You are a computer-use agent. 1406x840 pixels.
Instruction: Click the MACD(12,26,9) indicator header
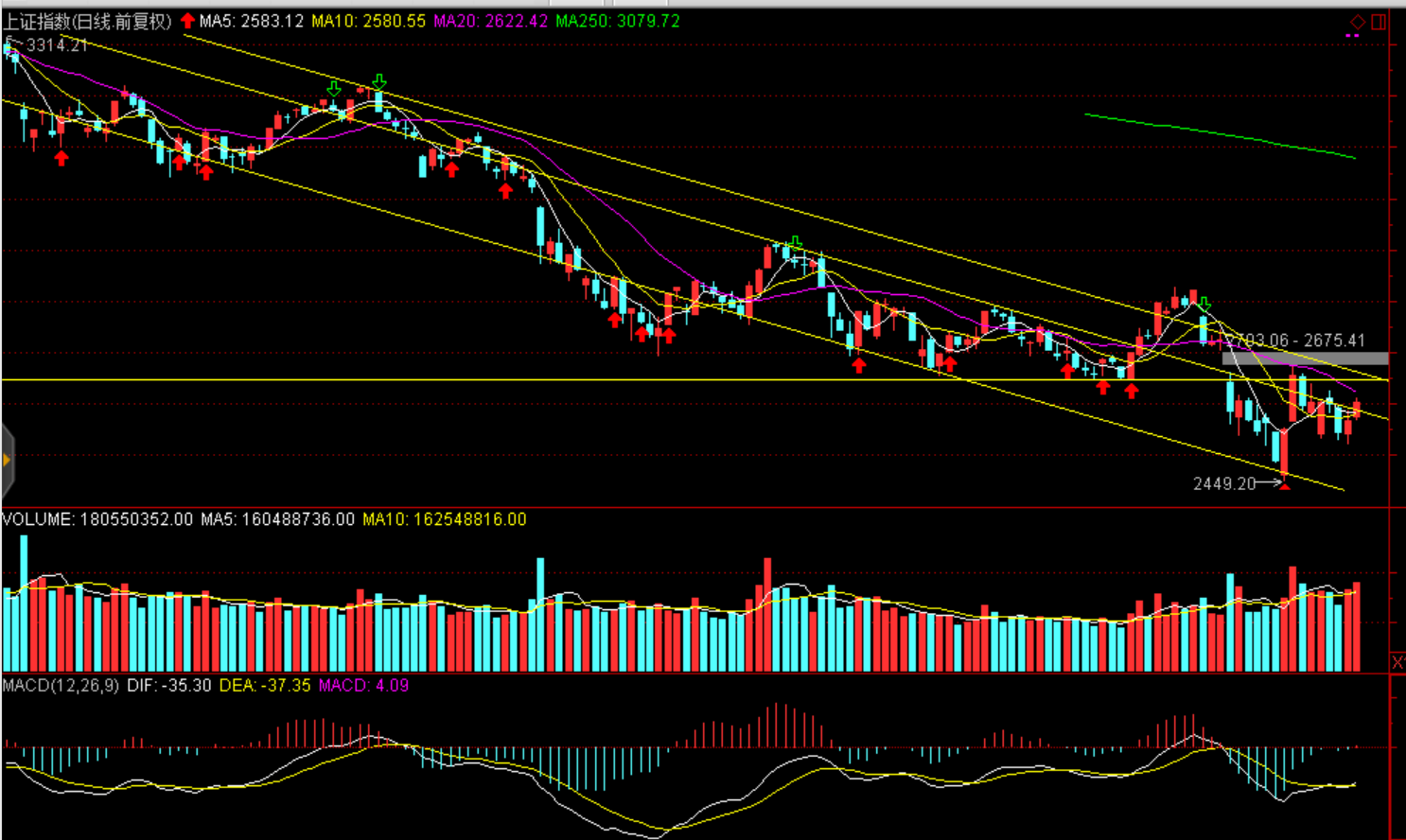(61, 685)
